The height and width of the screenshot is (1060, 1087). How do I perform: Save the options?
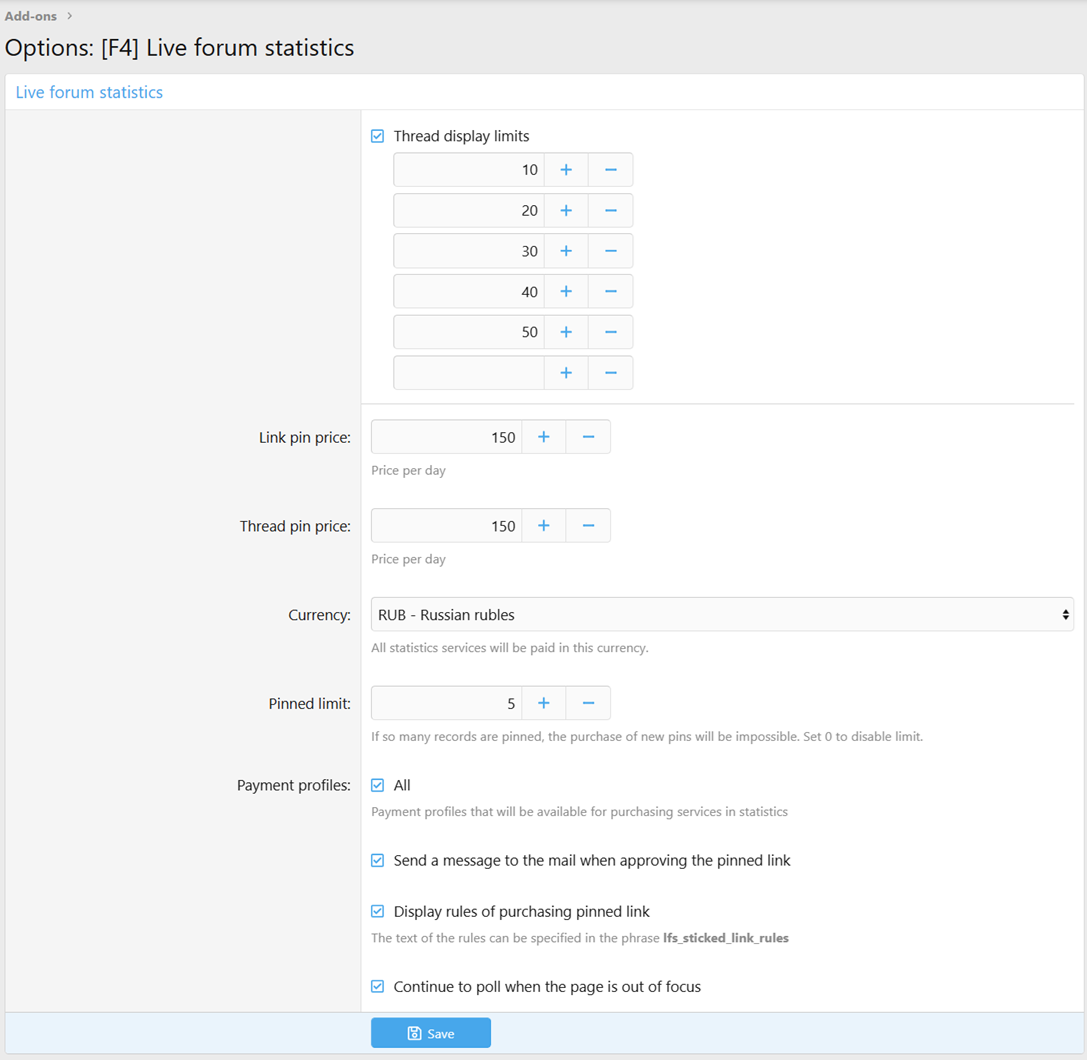431,1033
